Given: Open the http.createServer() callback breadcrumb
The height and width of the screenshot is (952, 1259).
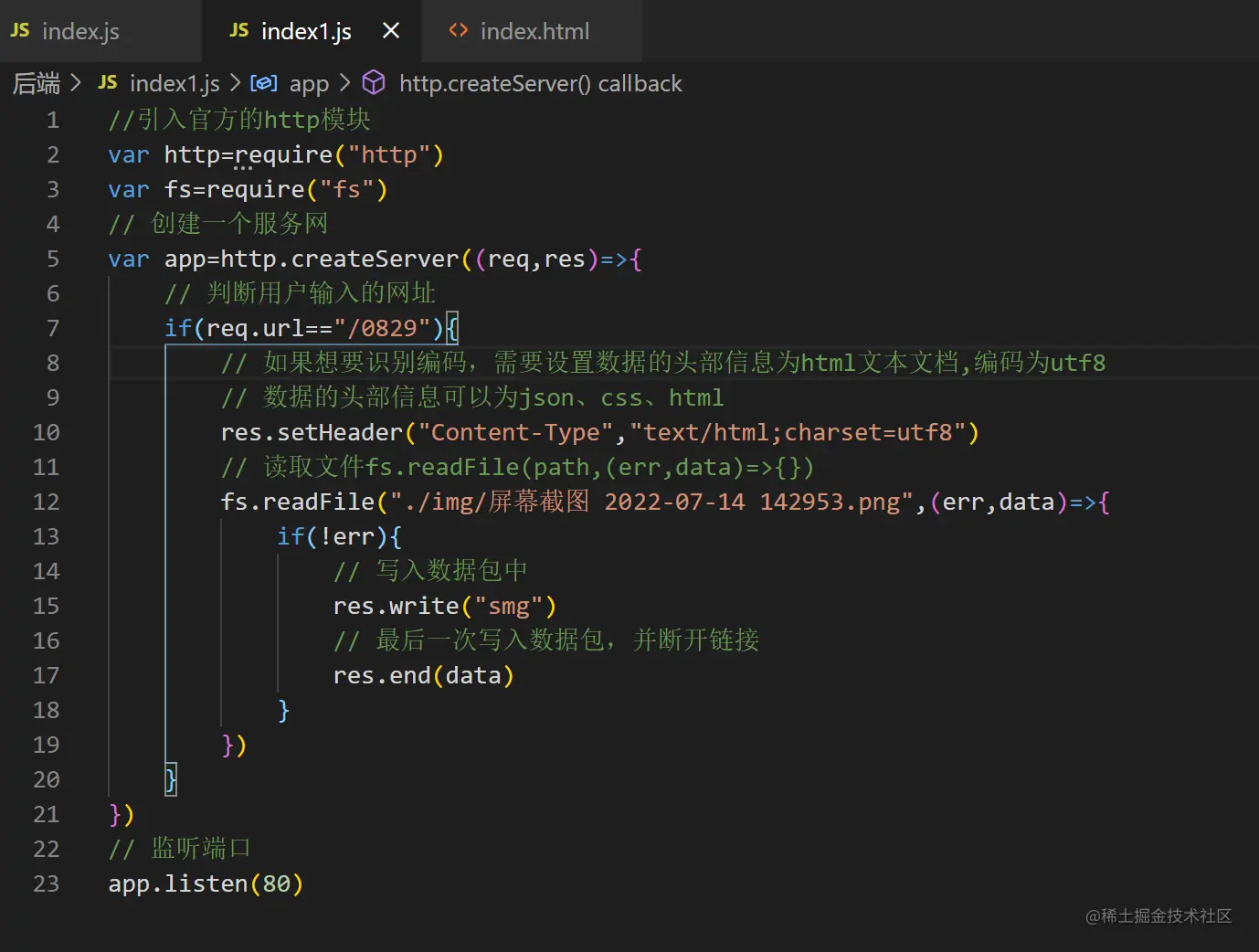Looking at the screenshot, I should click(x=541, y=84).
